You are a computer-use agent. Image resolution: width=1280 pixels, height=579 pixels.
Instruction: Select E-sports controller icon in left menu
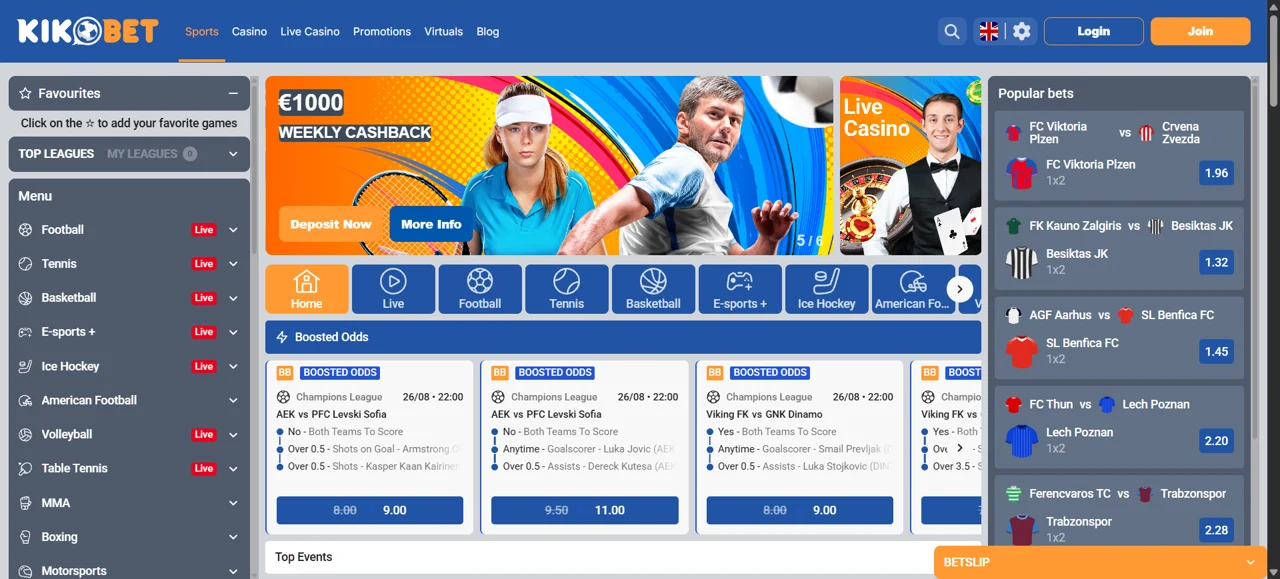coord(26,332)
